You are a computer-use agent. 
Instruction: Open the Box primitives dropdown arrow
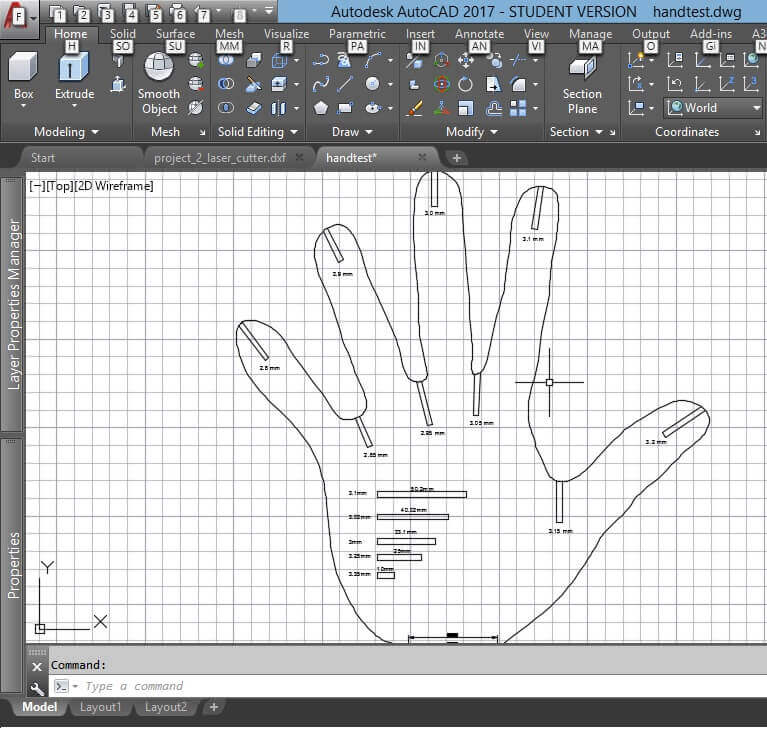coord(23,106)
